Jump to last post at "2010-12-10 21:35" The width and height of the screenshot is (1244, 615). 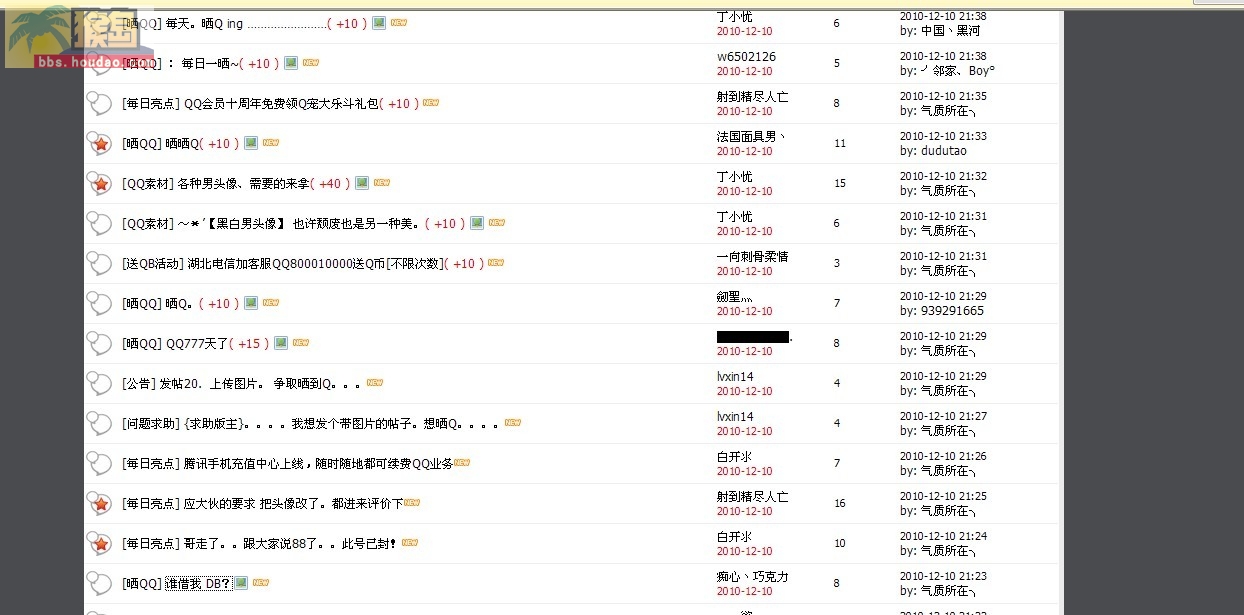[x=943, y=96]
